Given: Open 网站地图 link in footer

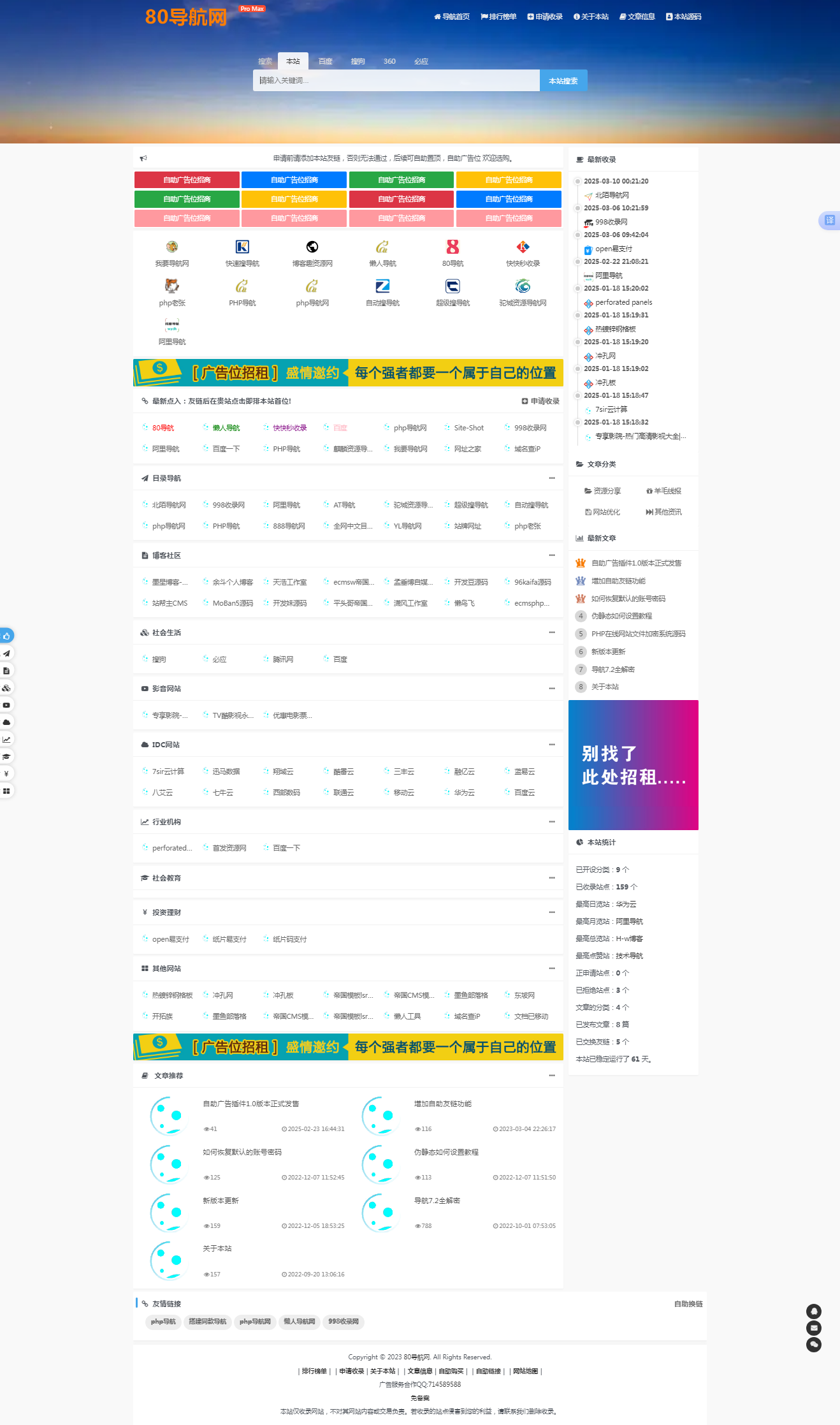Looking at the screenshot, I should (x=526, y=1371).
